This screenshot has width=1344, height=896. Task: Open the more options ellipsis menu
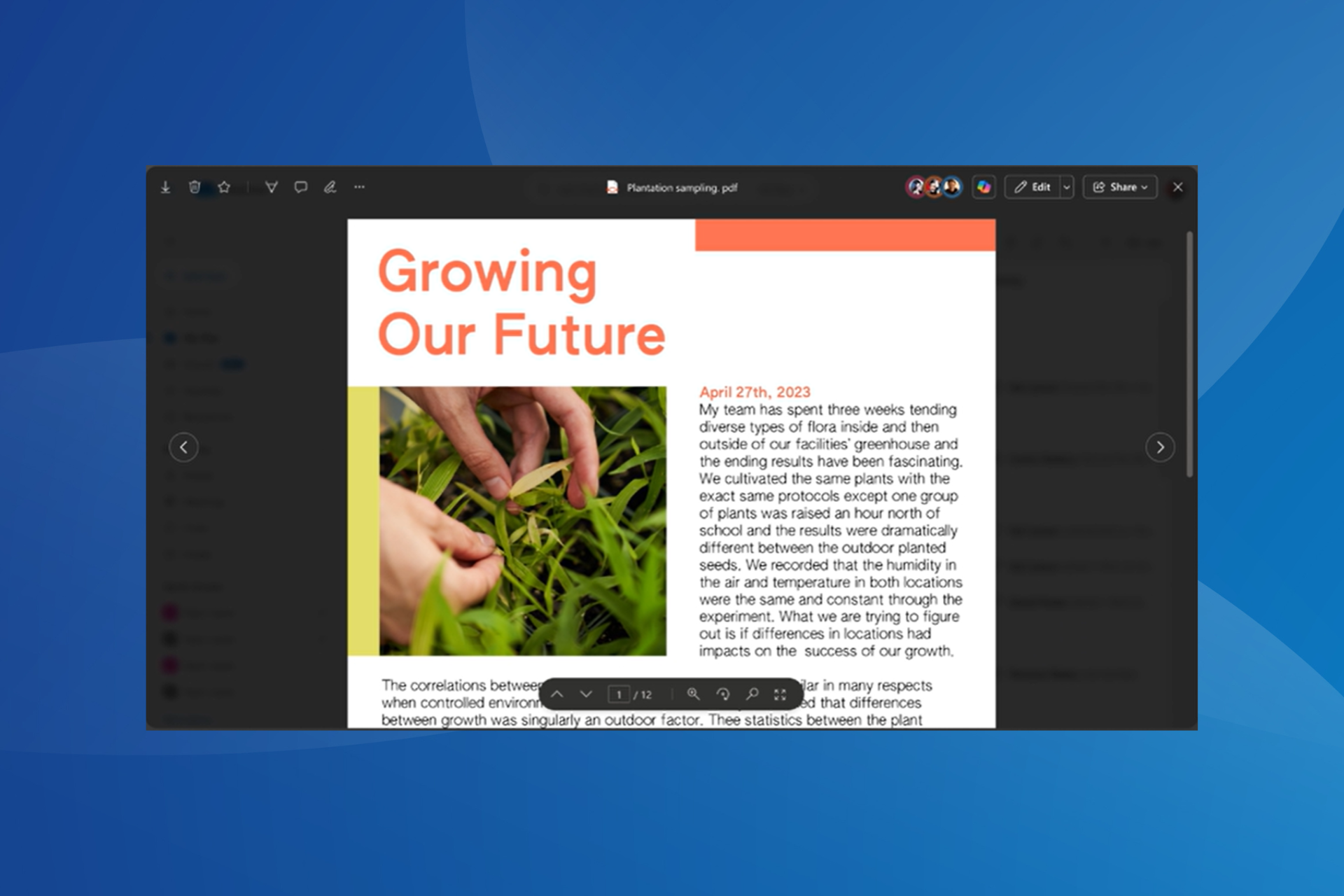click(359, 187)
